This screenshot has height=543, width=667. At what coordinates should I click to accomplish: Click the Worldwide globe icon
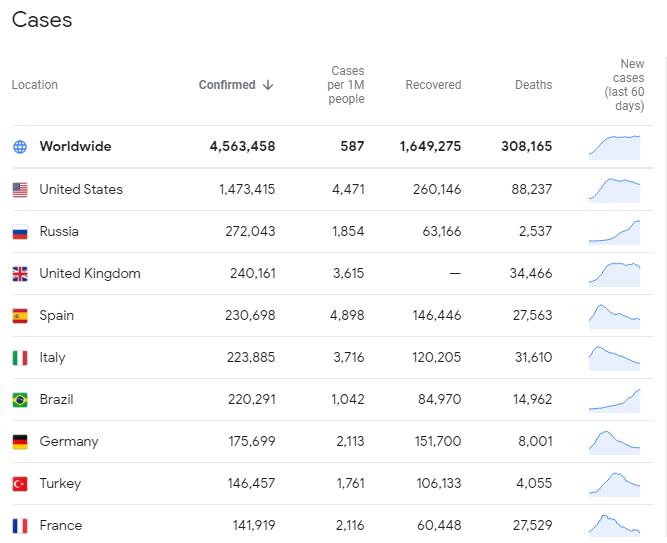20,147
